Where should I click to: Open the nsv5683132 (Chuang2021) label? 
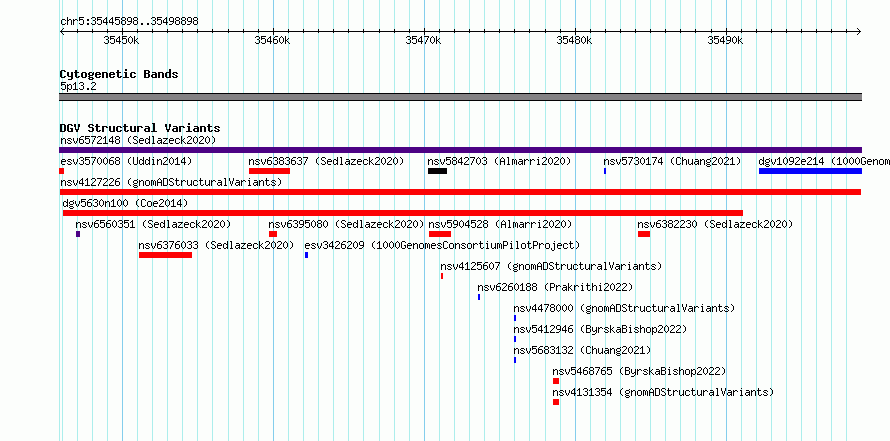(582, 350)
